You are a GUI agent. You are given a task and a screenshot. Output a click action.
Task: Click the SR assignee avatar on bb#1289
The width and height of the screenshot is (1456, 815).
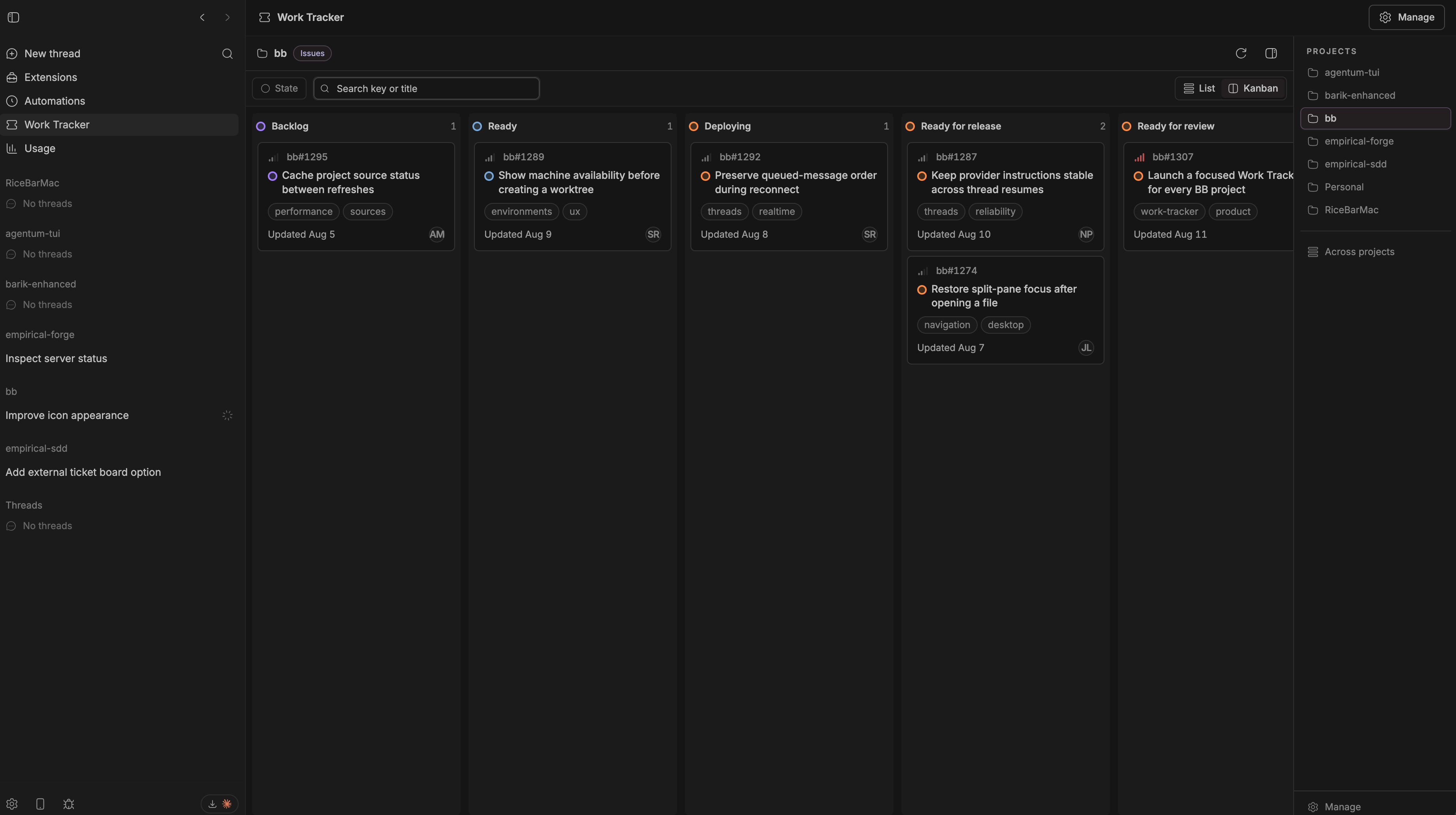[x=653, y=235]
